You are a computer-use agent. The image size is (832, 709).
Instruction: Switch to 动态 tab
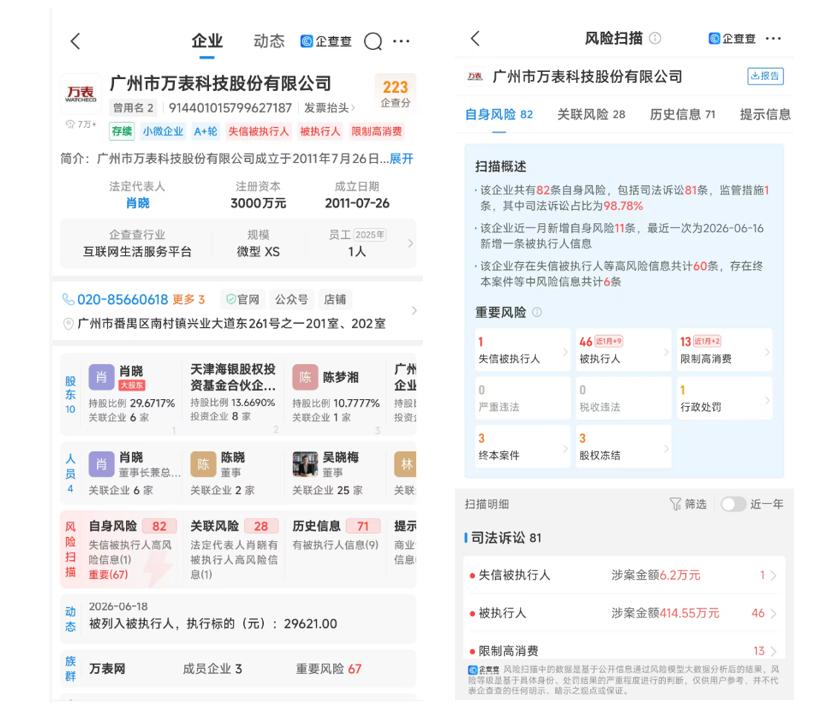pyautogui.click(x=269, y=41)
